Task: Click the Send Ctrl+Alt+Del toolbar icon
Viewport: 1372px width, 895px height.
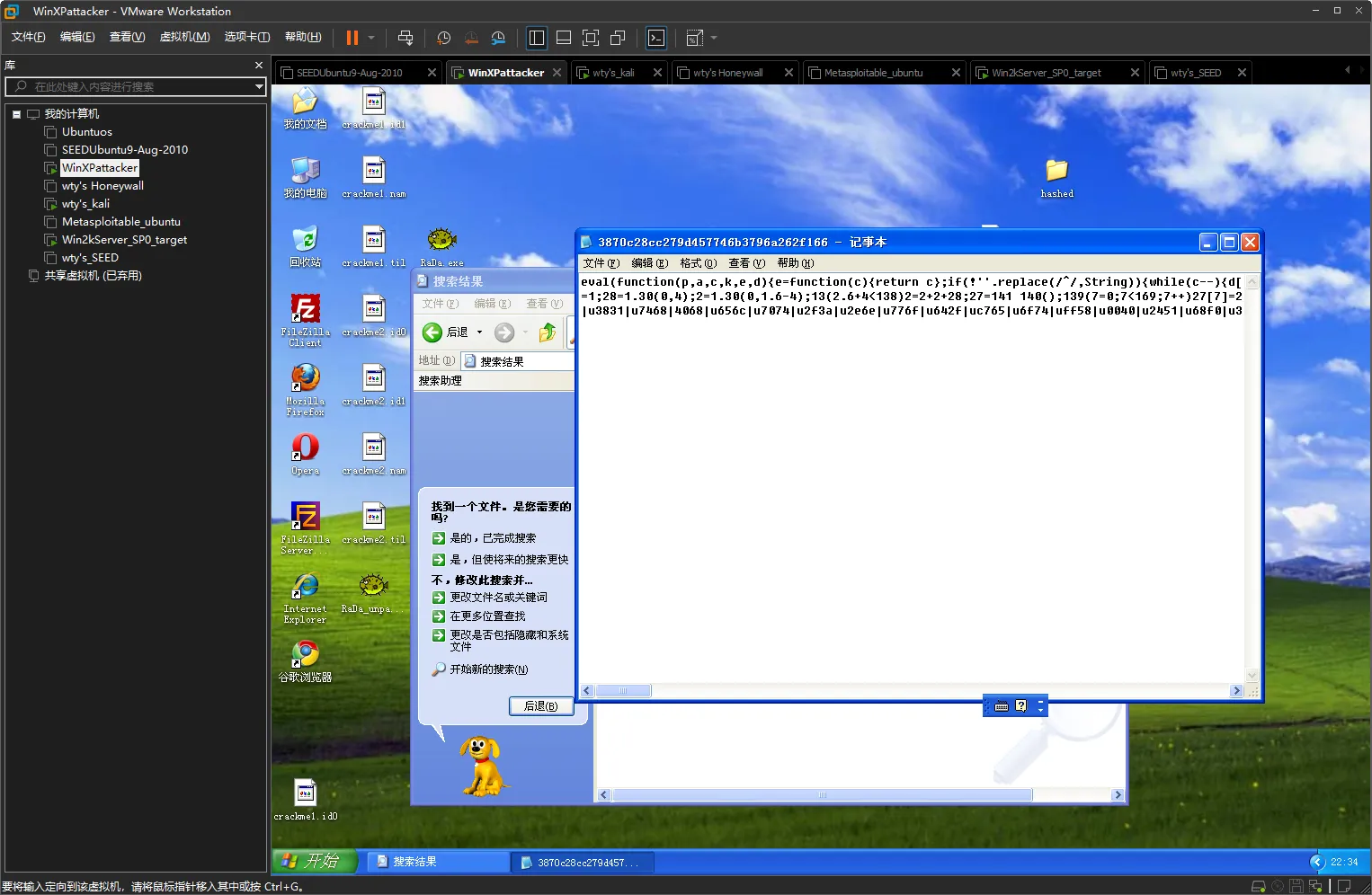Action: [405, 38]
